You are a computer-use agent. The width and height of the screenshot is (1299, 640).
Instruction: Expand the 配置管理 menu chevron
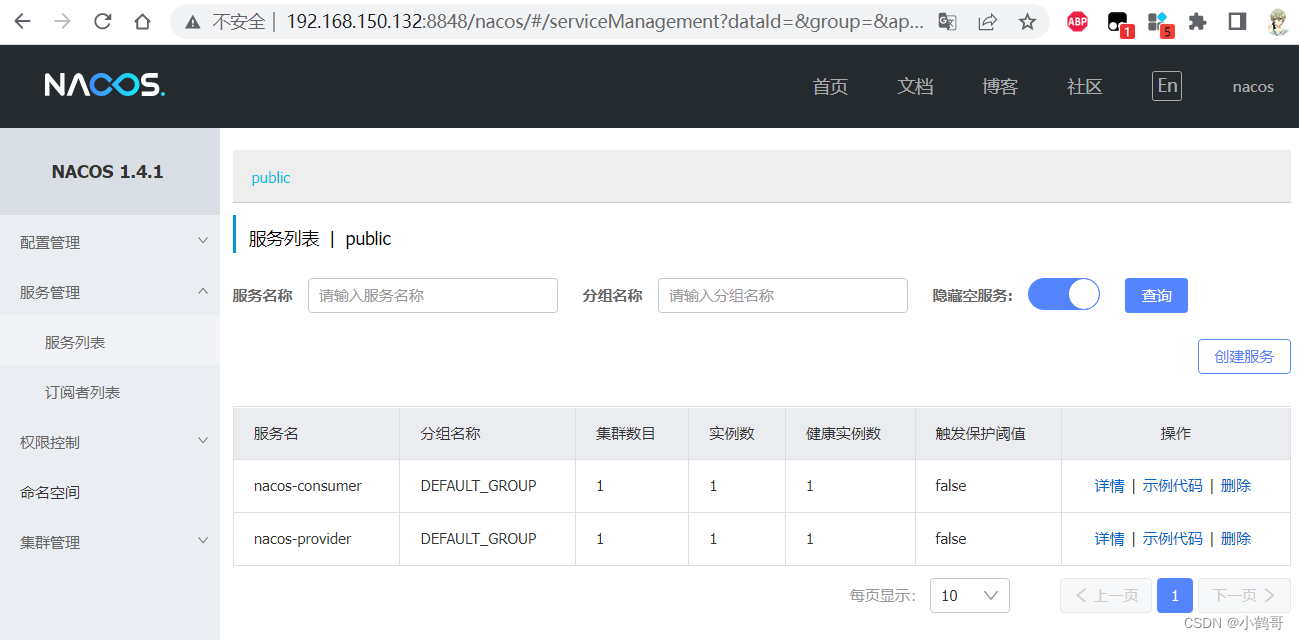(203, 241)
